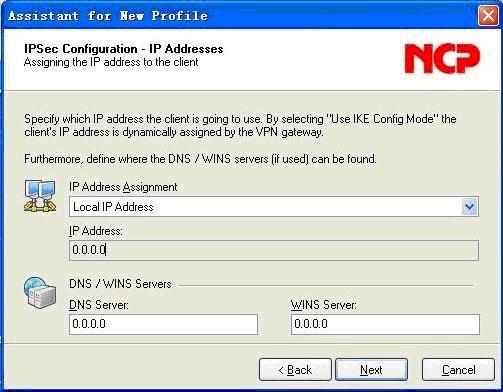
Task: Focus the WINS Server input field
Action: pos(385,324)
